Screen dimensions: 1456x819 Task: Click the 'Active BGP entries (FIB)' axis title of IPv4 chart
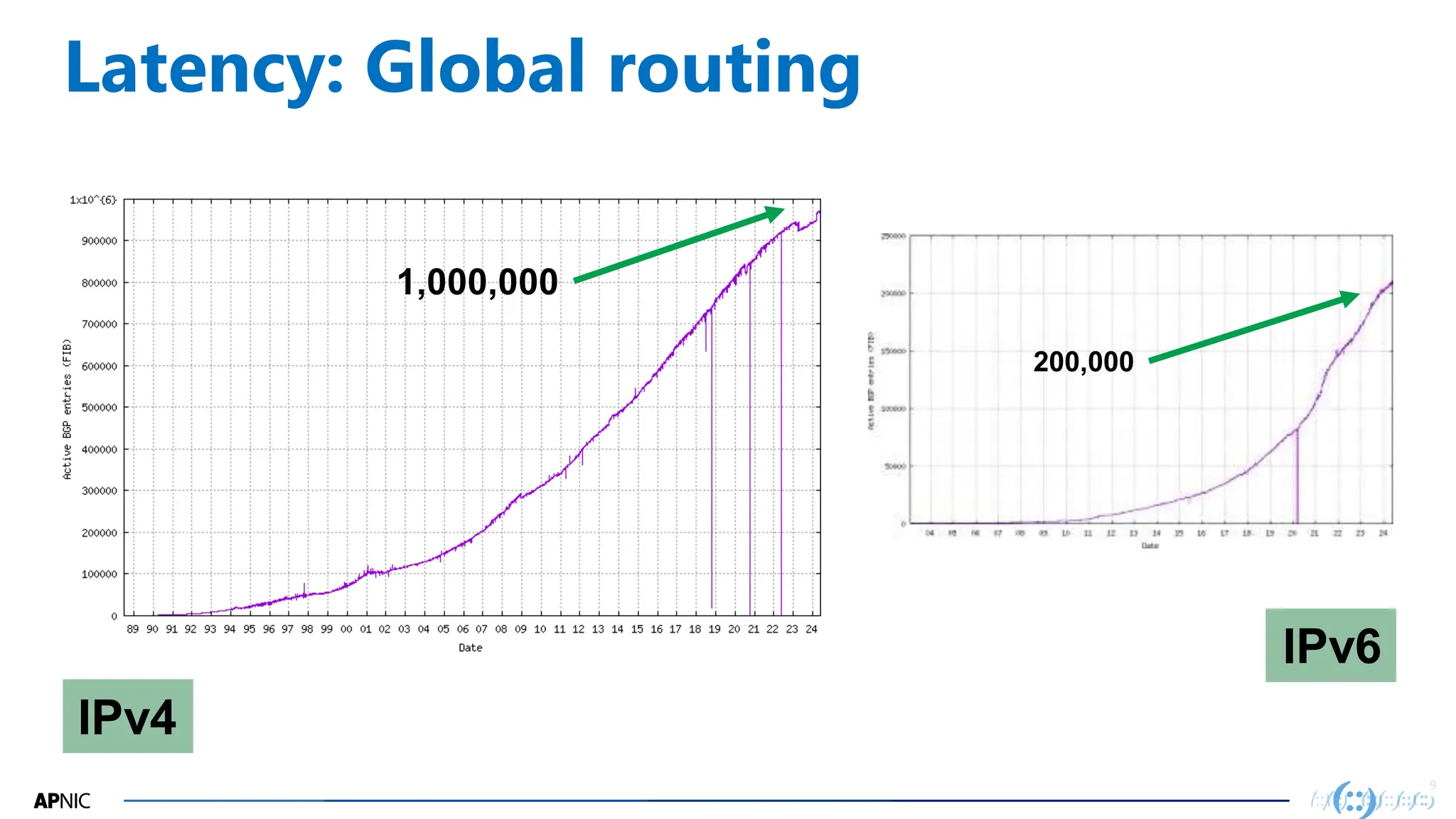(67, 409)
